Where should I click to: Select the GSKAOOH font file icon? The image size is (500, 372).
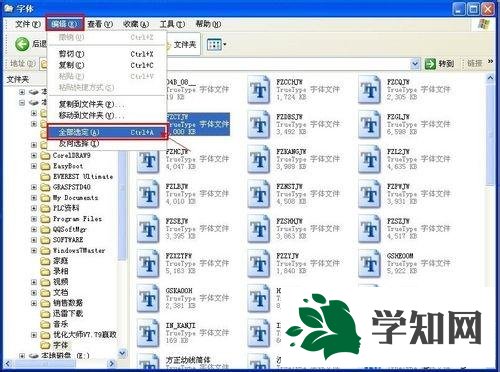[148, 298]
